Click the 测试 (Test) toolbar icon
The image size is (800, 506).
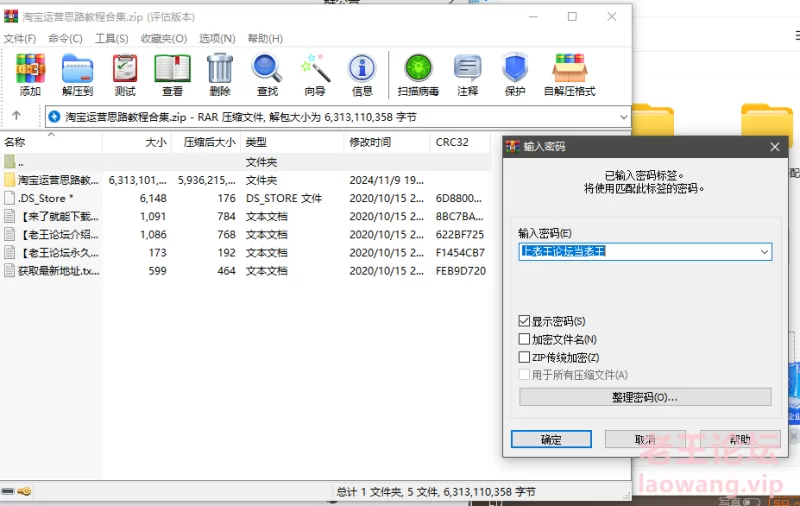[x=125, y=69]
